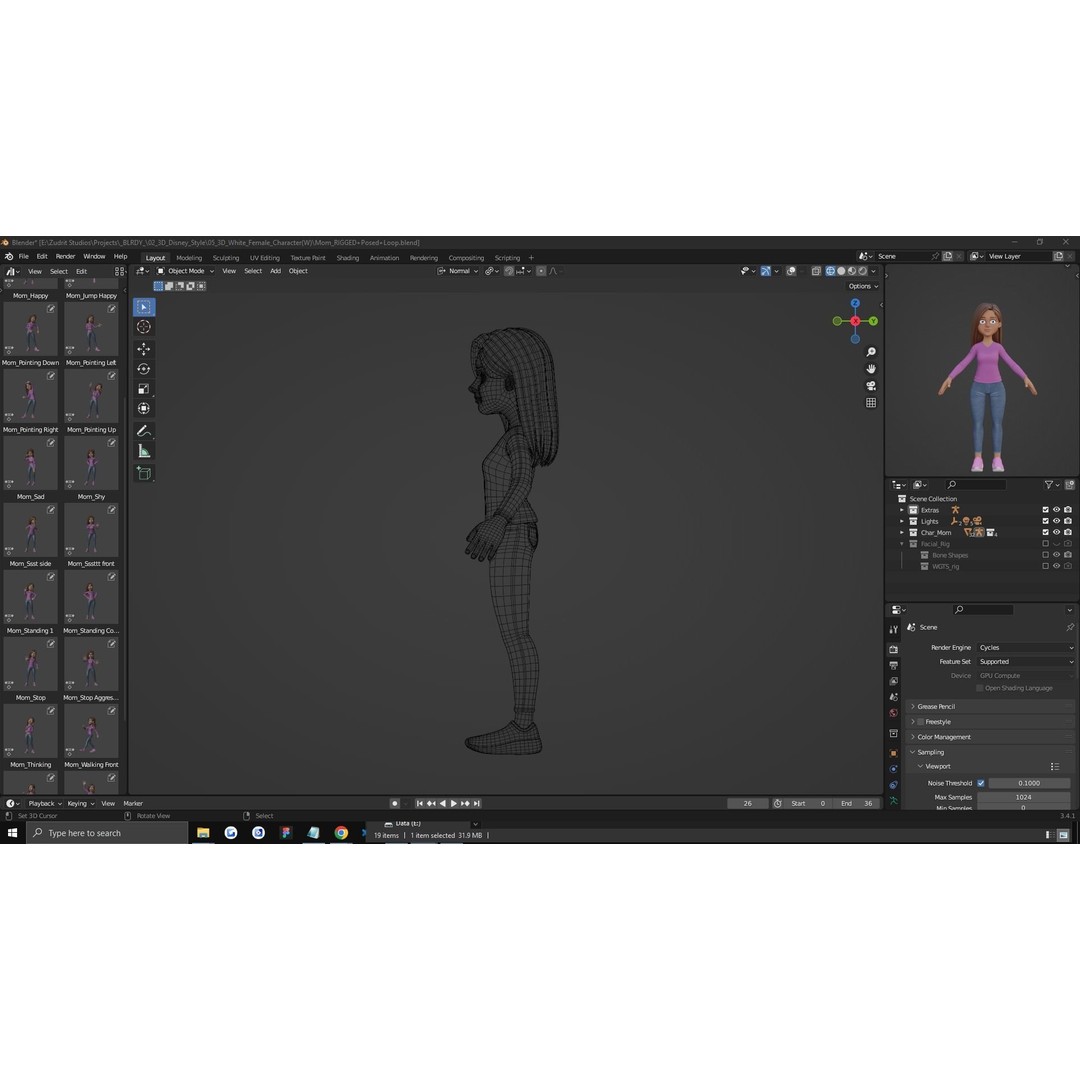Open the View Layer properties tab icon
This screenshot has width=1080, height=1080.
893,681
